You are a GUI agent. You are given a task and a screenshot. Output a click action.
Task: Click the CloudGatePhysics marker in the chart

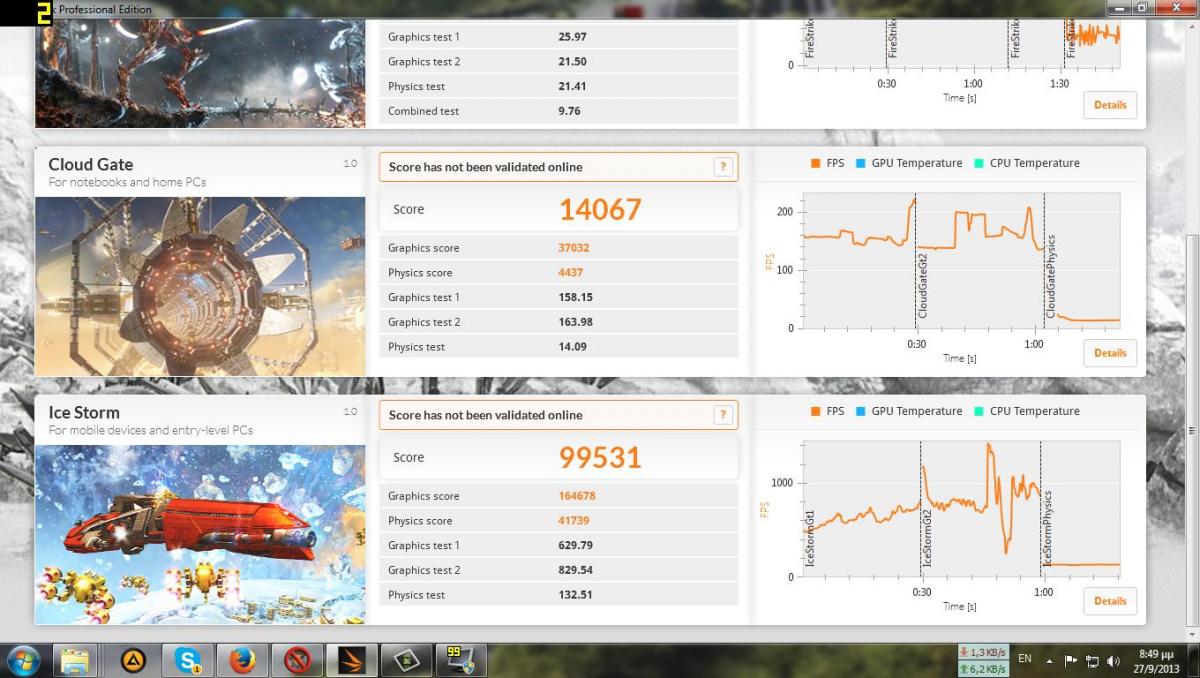(1051, 277)
